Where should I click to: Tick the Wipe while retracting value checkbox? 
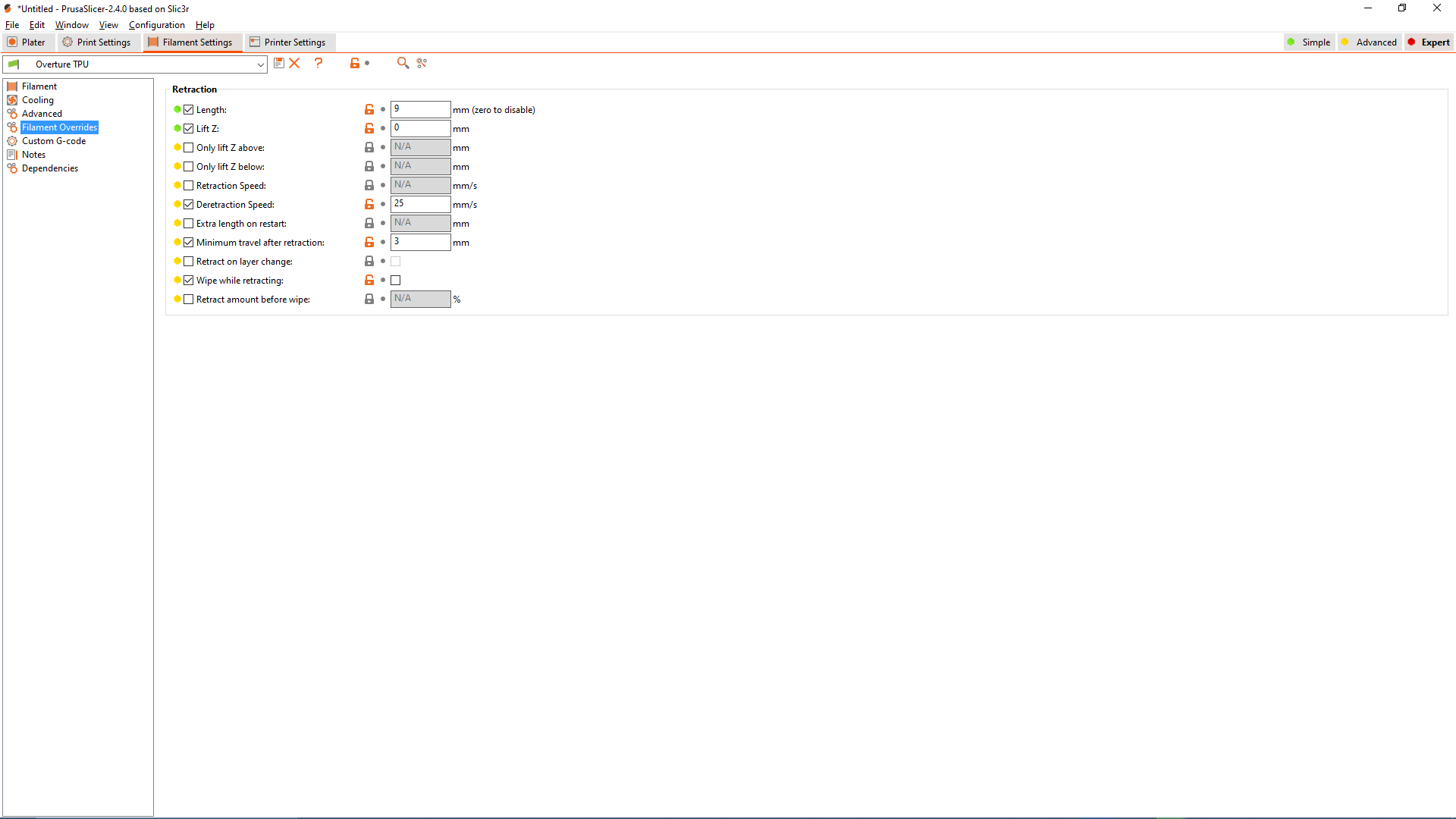[396, 281]
